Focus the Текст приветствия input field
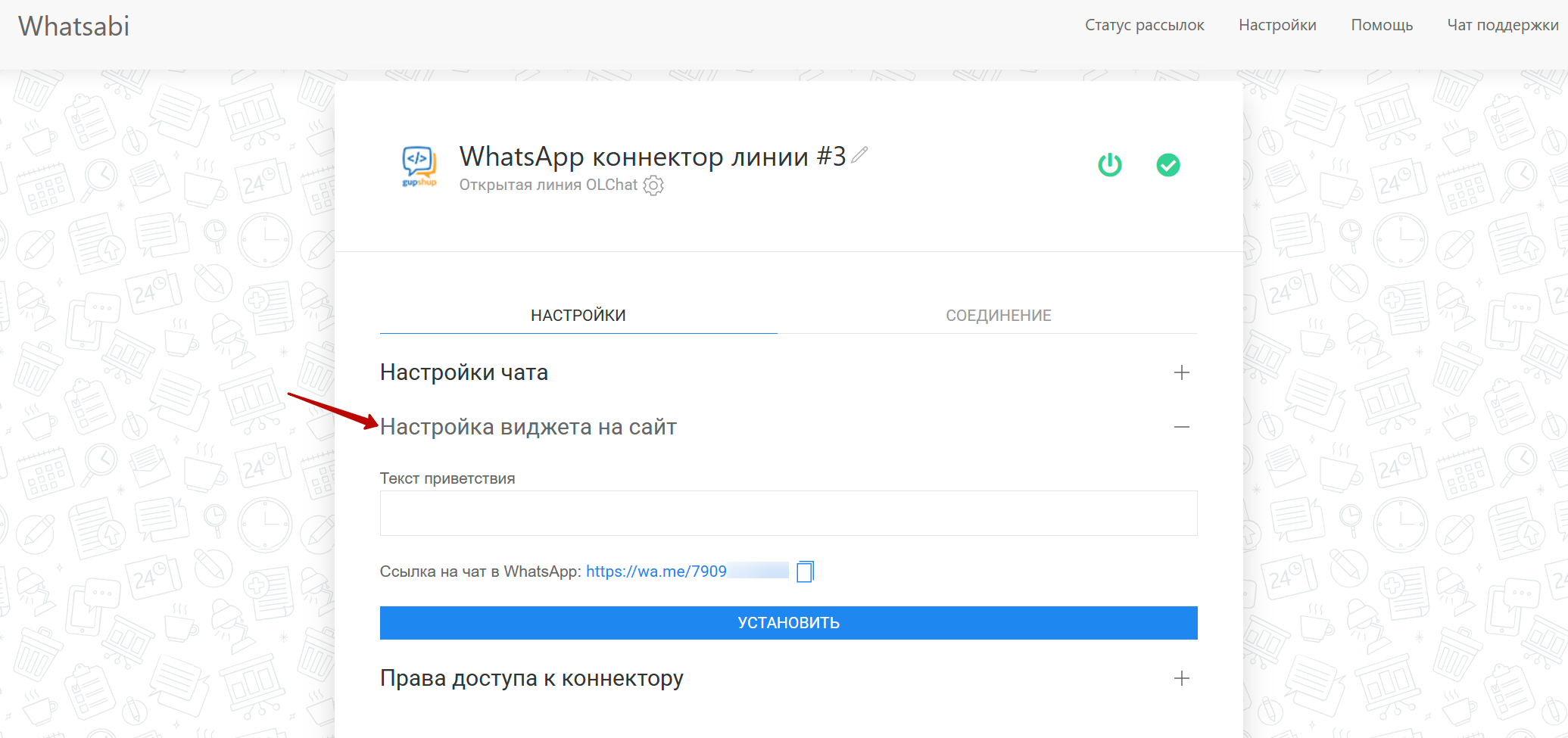 click(x=789, y=513)
